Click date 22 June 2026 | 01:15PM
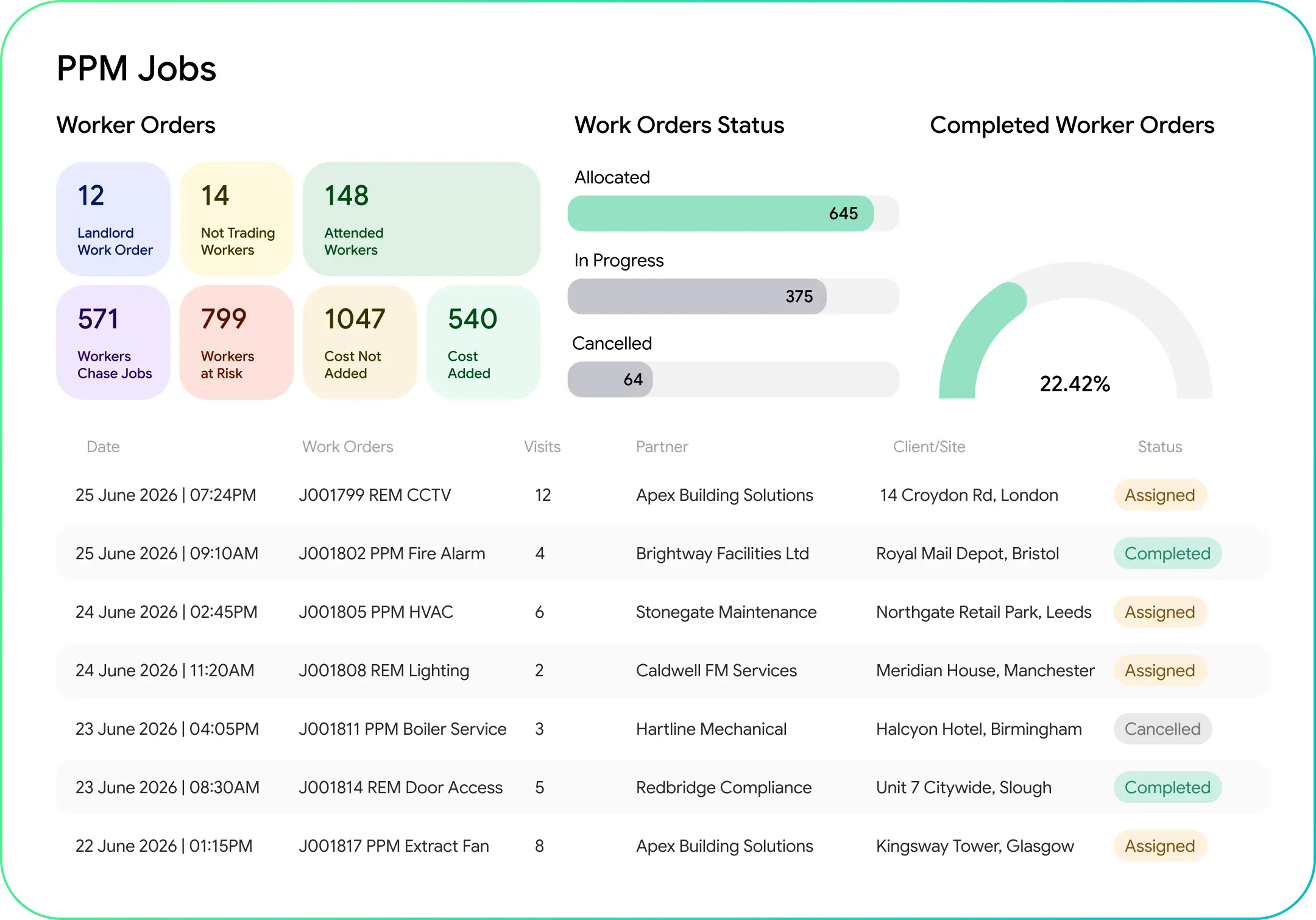 (x=164, y=846)
